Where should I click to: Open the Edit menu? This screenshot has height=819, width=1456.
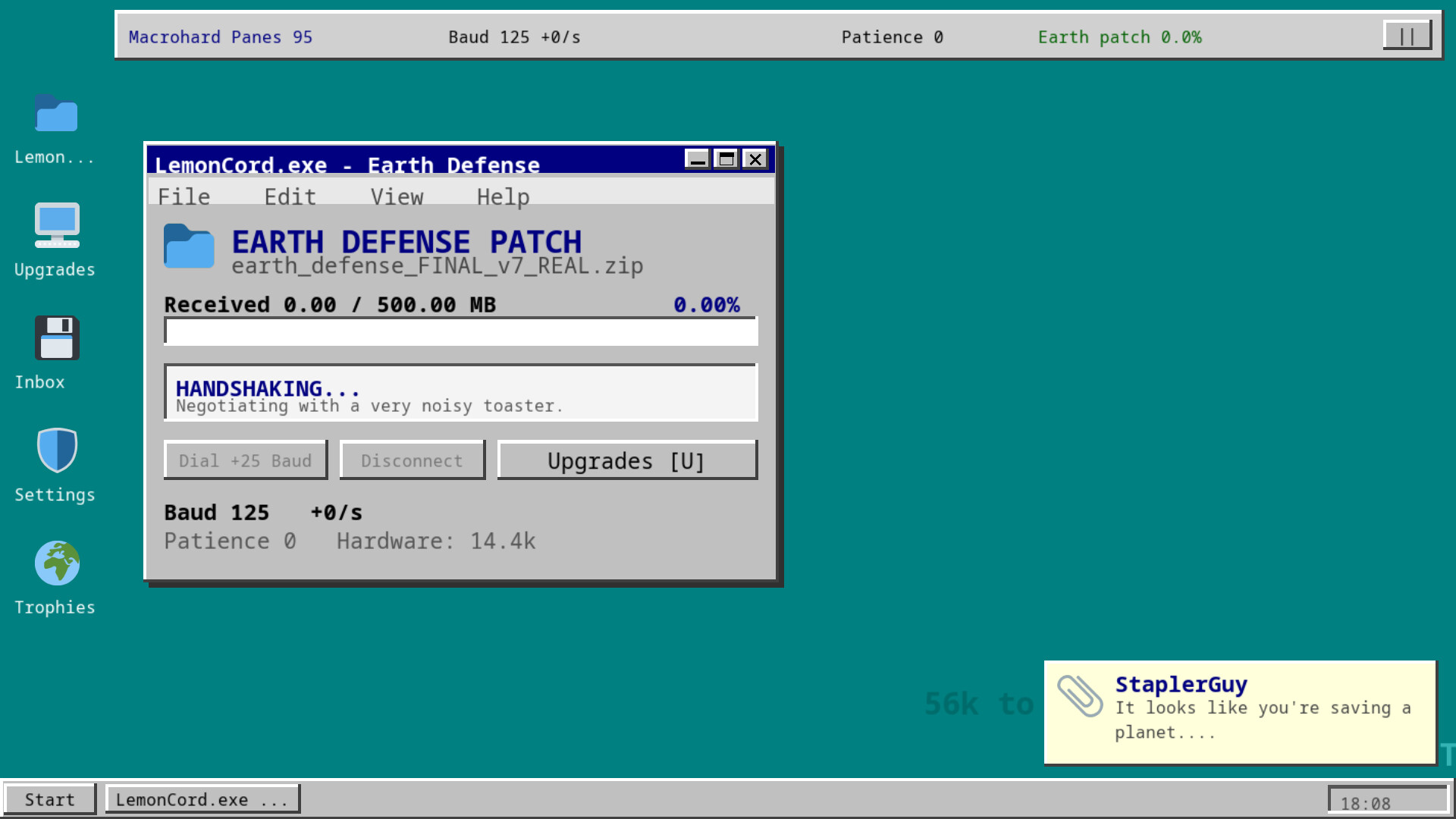pyautogui.click(x=290, y=196)
